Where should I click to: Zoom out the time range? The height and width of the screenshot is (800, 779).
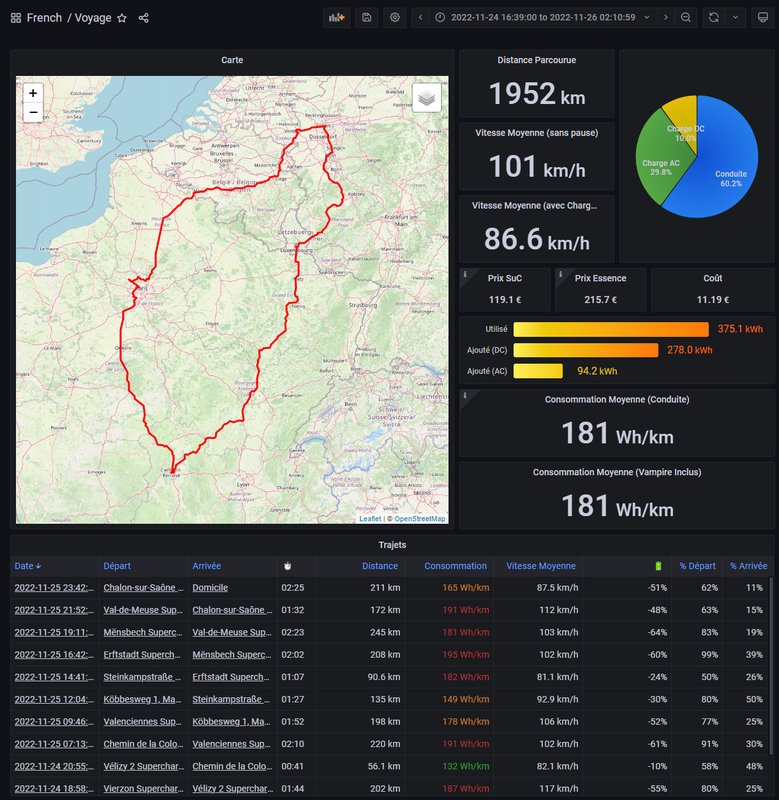tap(686, 17)
